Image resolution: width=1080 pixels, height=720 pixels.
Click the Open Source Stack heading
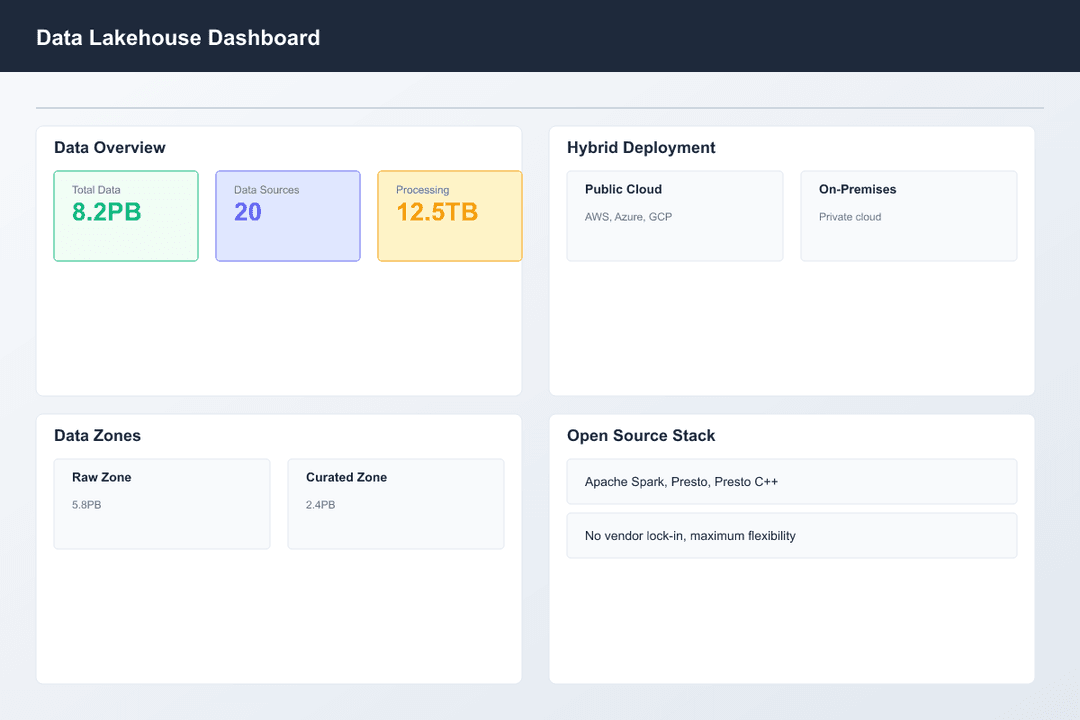coord(641,436)
